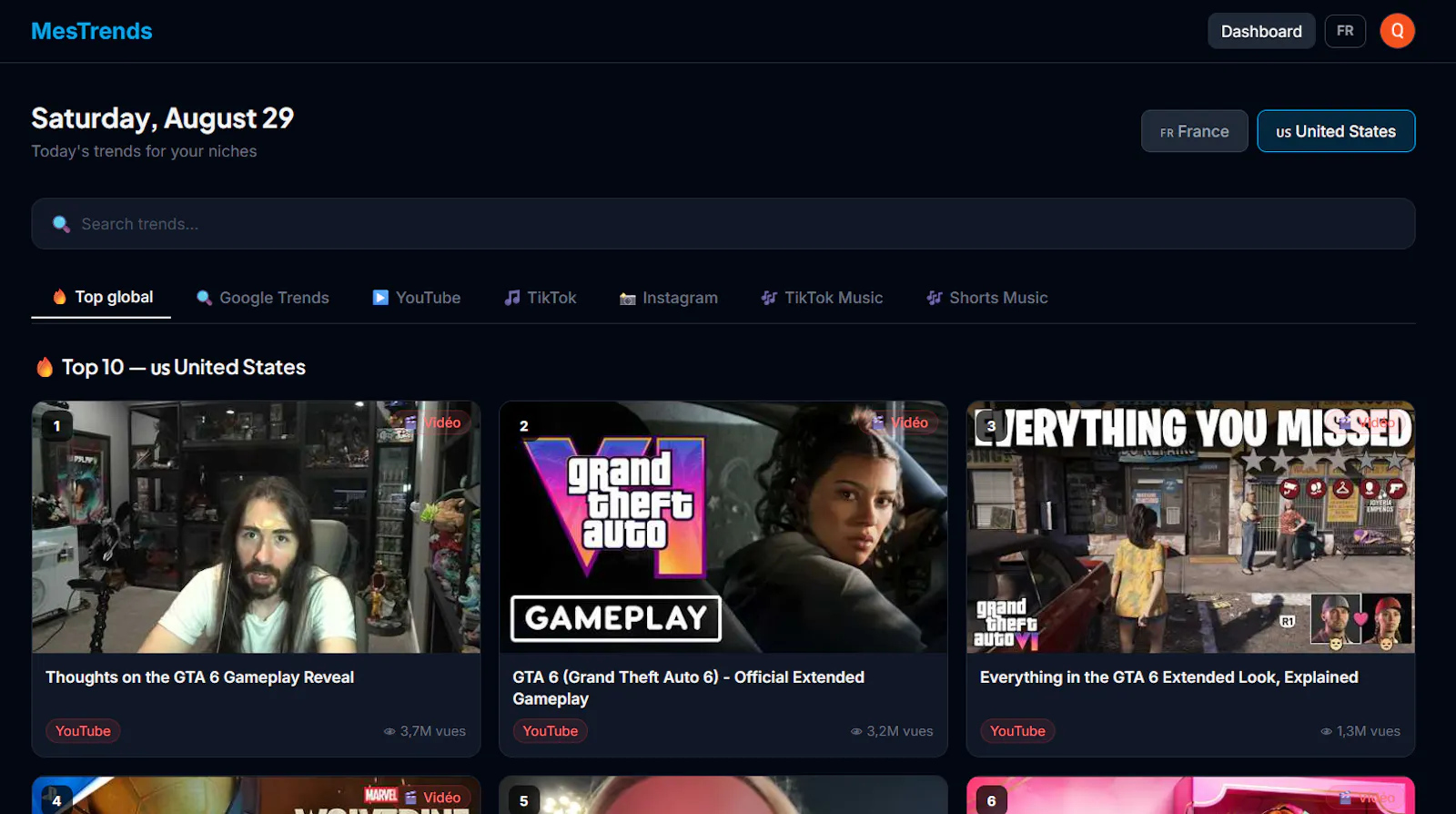Click the rank 6 number badge
The width and height of the screenshot is (1456, 814).
click(991, 801)
